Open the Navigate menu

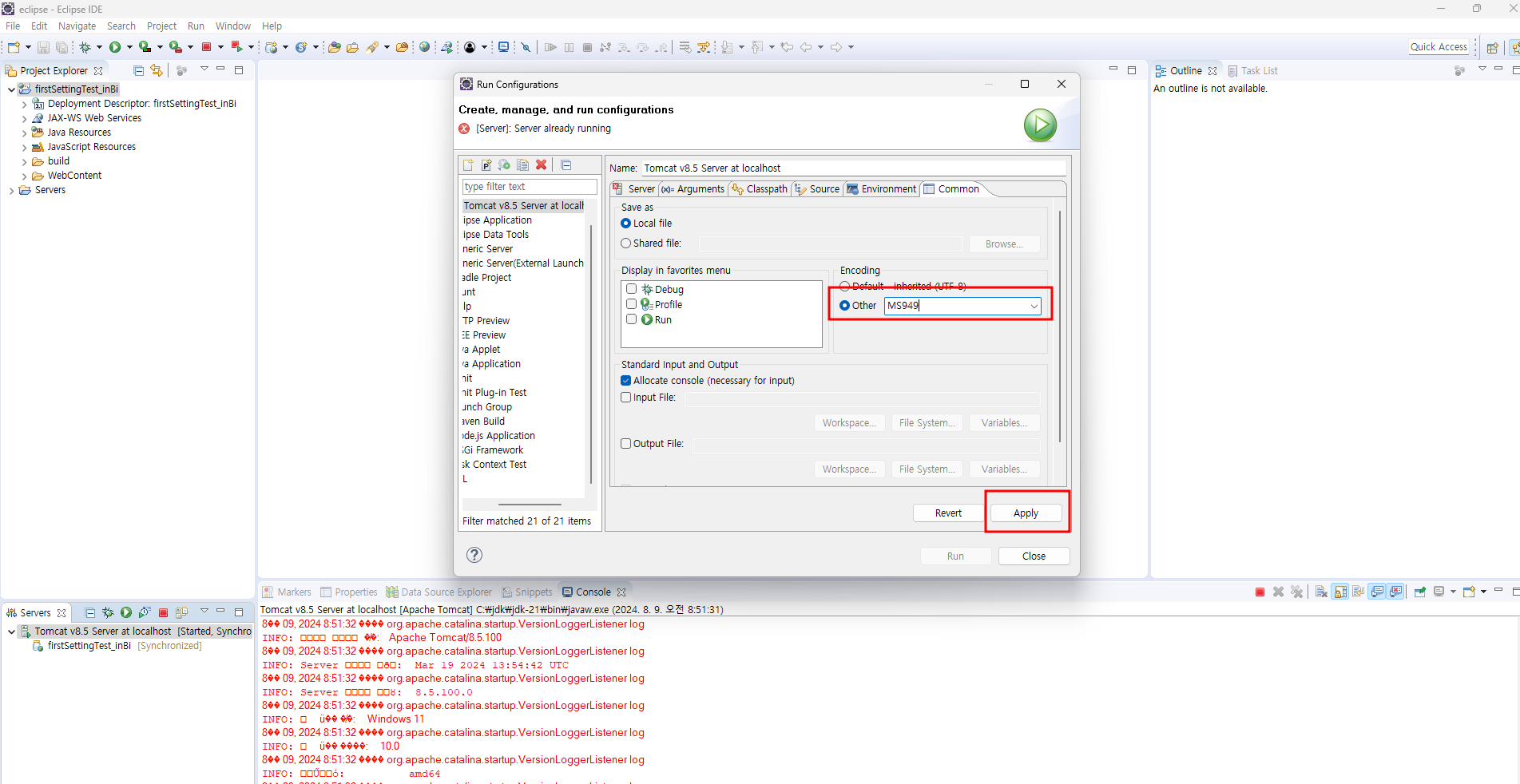click(x=77, y=26)
